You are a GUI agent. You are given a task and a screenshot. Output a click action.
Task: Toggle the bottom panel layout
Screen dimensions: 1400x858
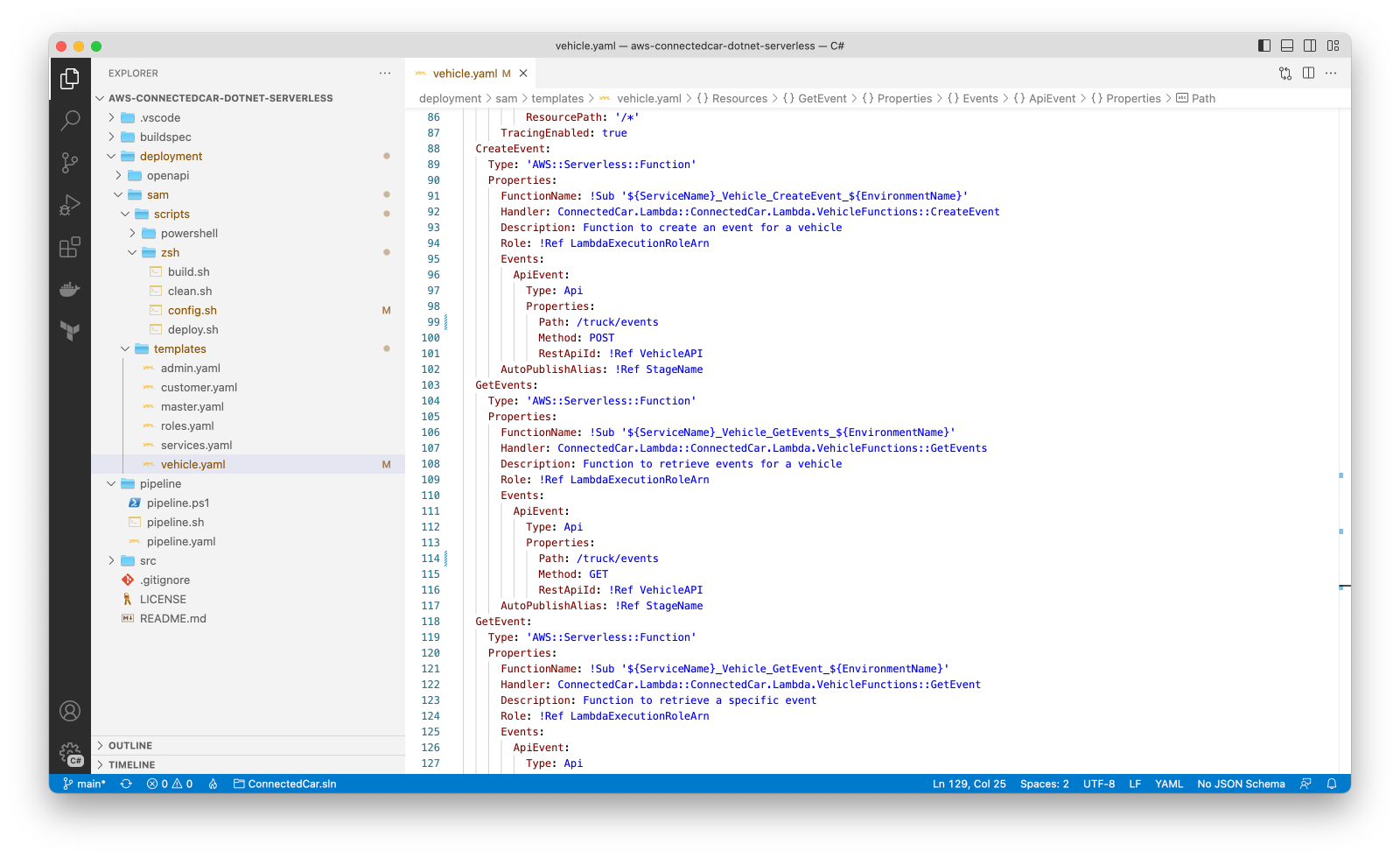[x=1287, y=46]
